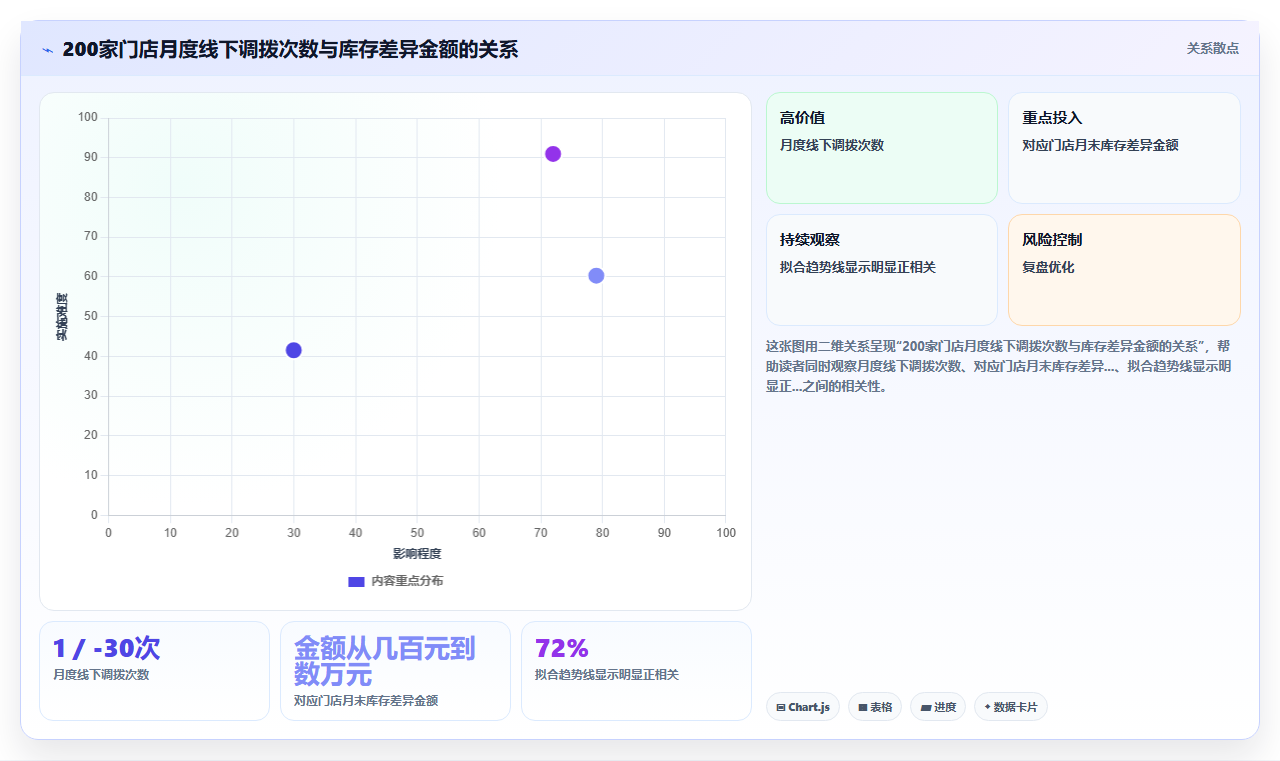Click the 1 / -30次 stat value
This screenshot has height=761, width=1280.
(107, 648)
